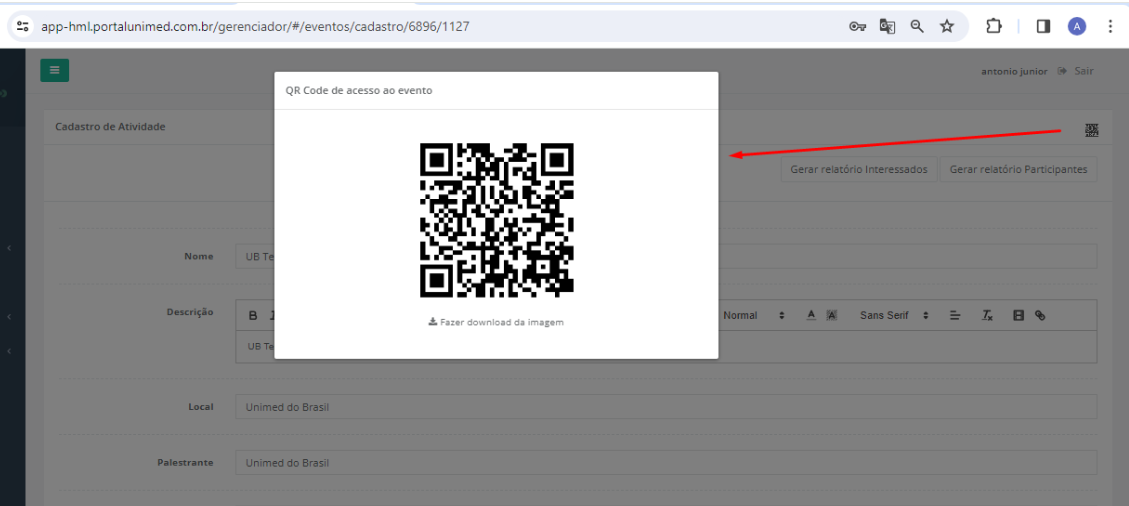
Task: Click into the Nome input field
Action: coord(666,256)
